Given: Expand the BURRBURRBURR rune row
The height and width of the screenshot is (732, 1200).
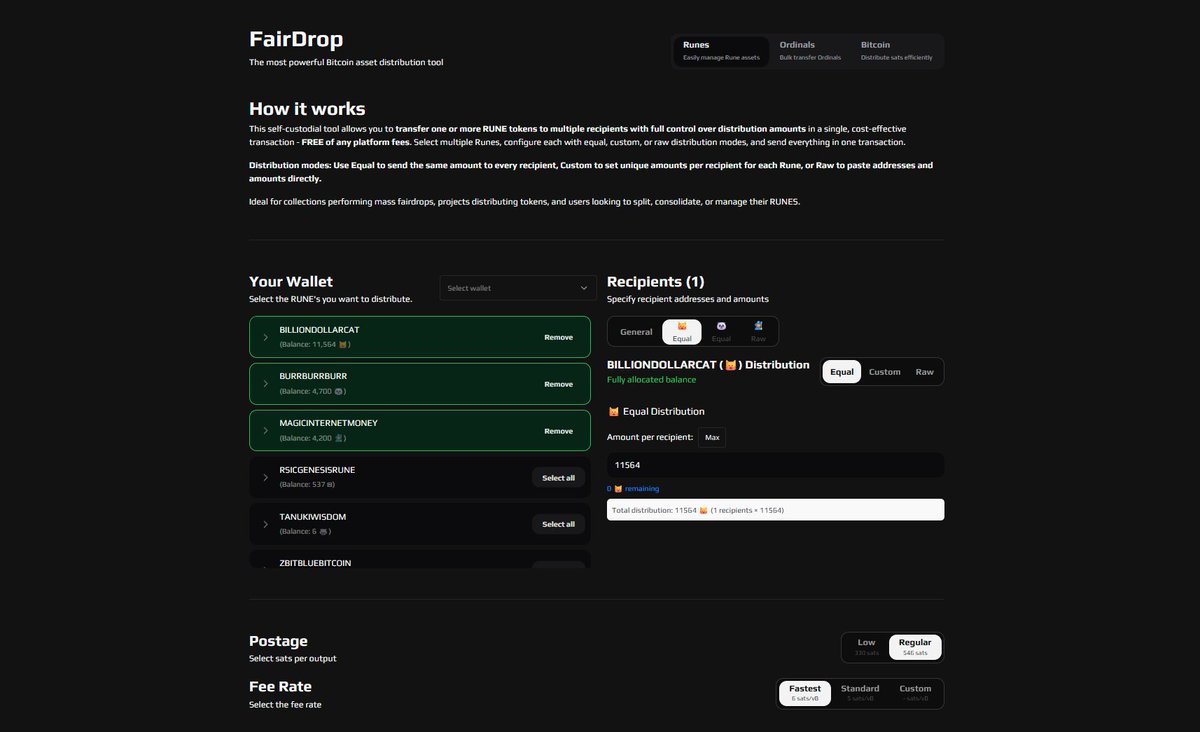Looking at the screenshot, I should 266,384.
